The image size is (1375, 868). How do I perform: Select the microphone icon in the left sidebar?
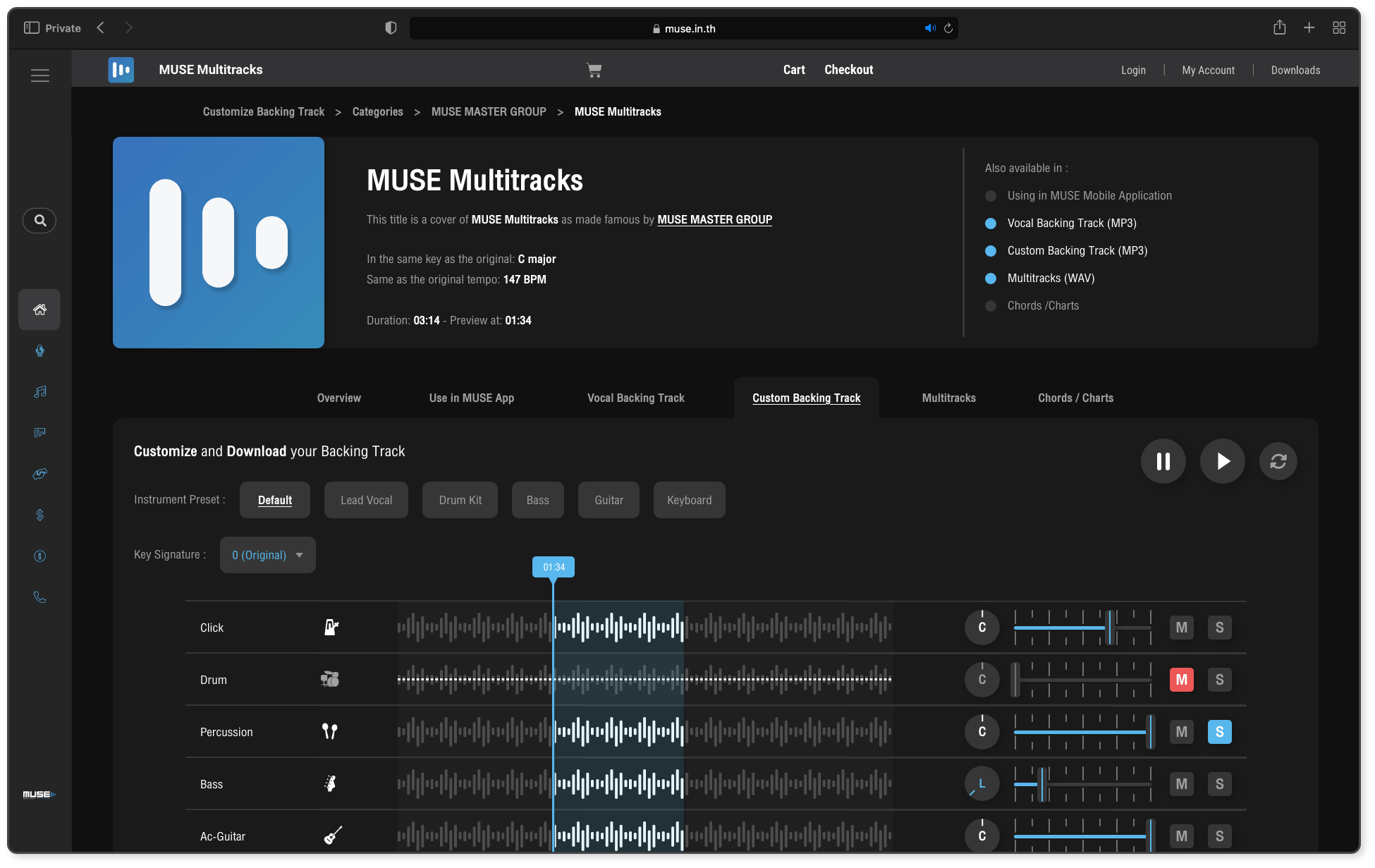click(39, 351)
